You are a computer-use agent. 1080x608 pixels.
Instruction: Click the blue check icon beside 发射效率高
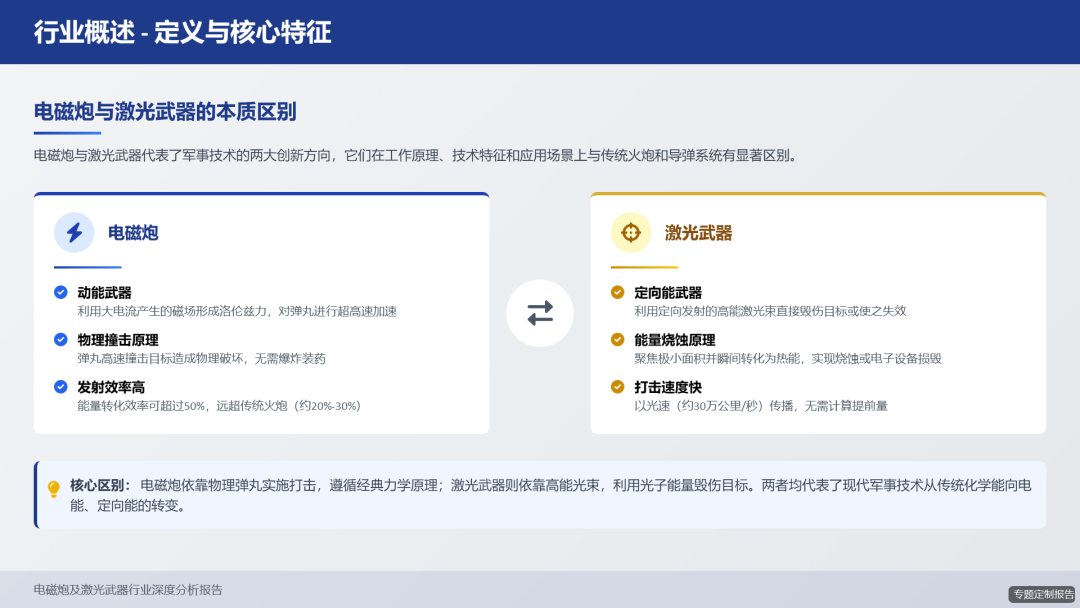pyautogui.click(x=61, y=384)
